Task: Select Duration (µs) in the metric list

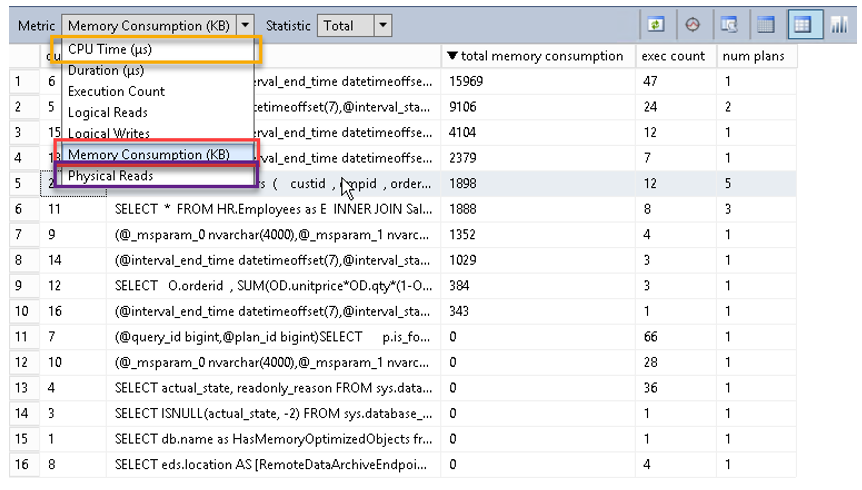Action: [106, 70]
